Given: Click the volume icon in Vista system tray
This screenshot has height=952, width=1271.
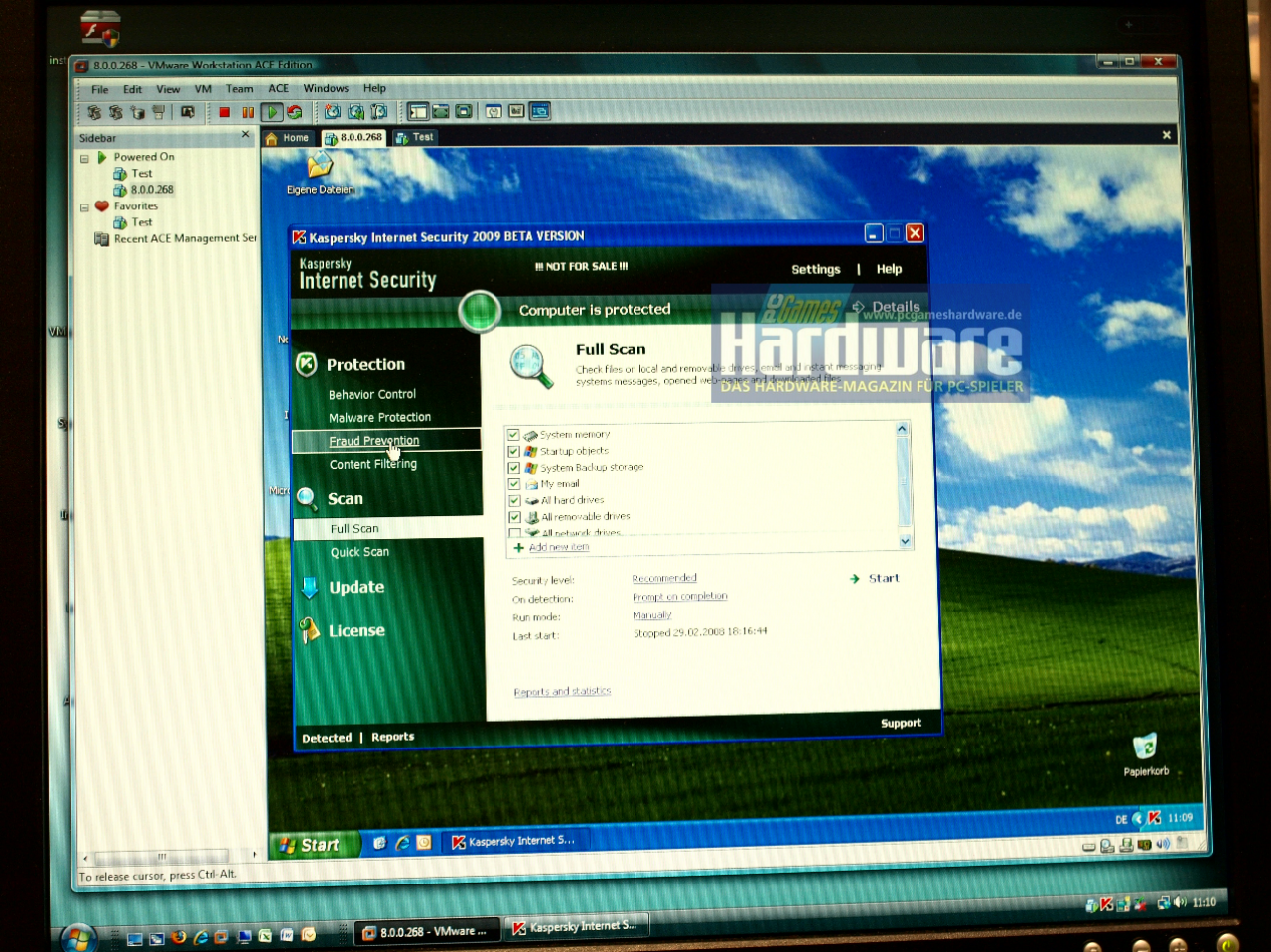Looking at the screenshot, I should coord(1180,902).
